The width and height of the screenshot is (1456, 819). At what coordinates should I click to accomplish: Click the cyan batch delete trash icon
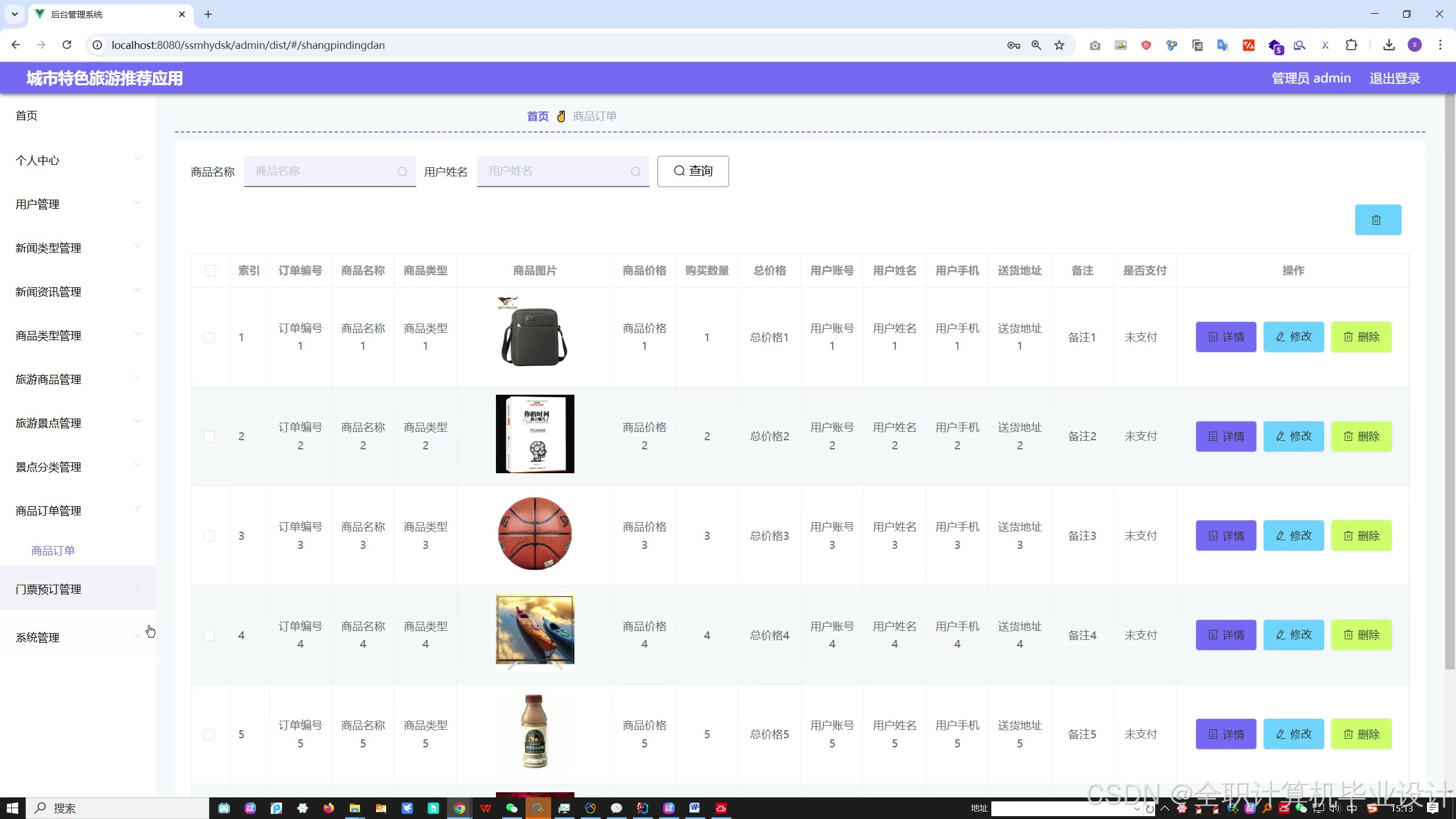point(1377,220)
